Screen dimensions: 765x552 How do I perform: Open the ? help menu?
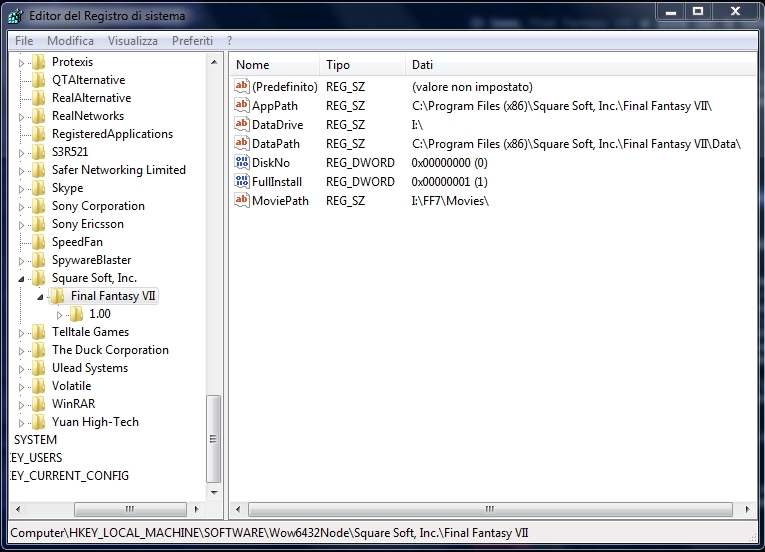229,41
